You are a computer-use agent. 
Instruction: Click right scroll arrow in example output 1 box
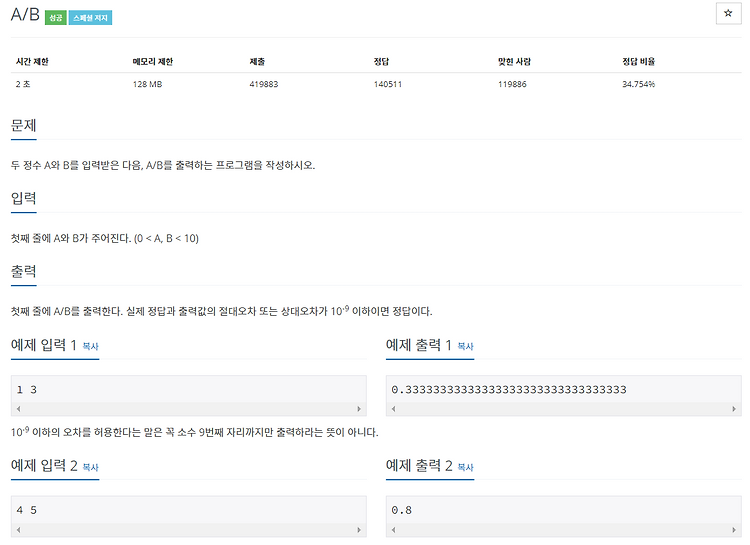tap(734, 409)
